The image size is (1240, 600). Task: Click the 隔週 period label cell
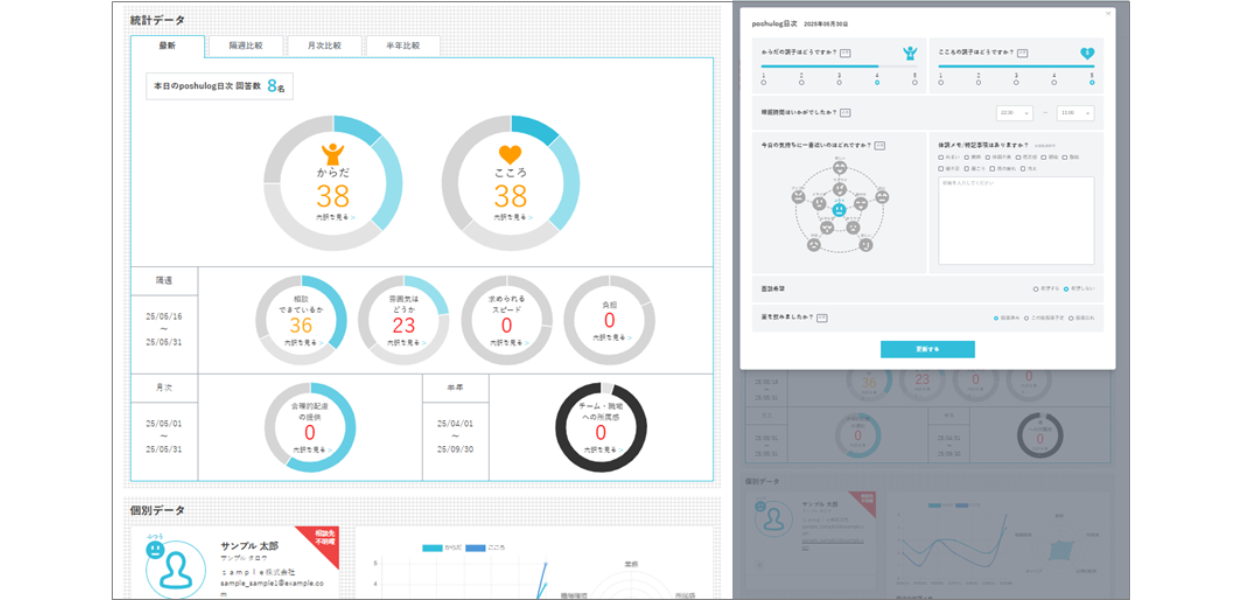[x=165, y=281]
